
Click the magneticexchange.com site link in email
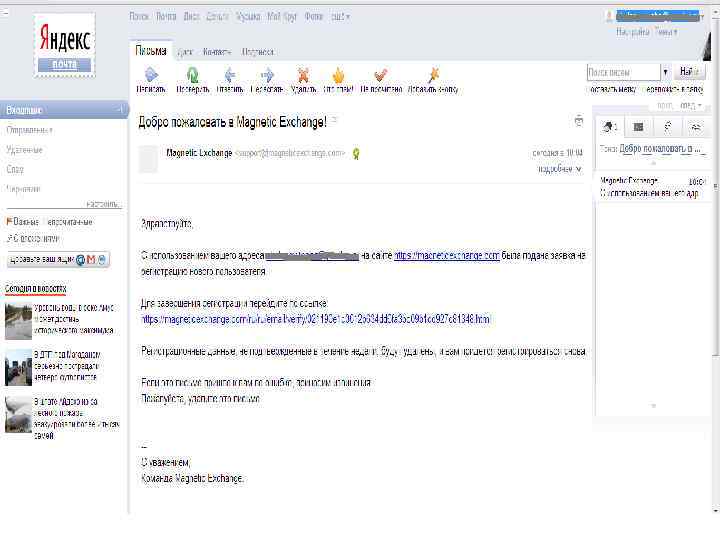coord(447,255)
